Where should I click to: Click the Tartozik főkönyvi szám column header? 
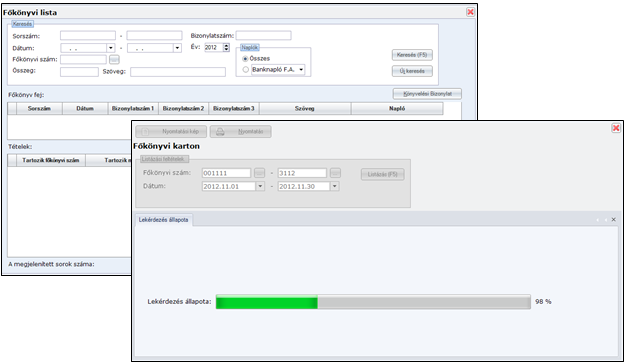(x=51, y=160)
